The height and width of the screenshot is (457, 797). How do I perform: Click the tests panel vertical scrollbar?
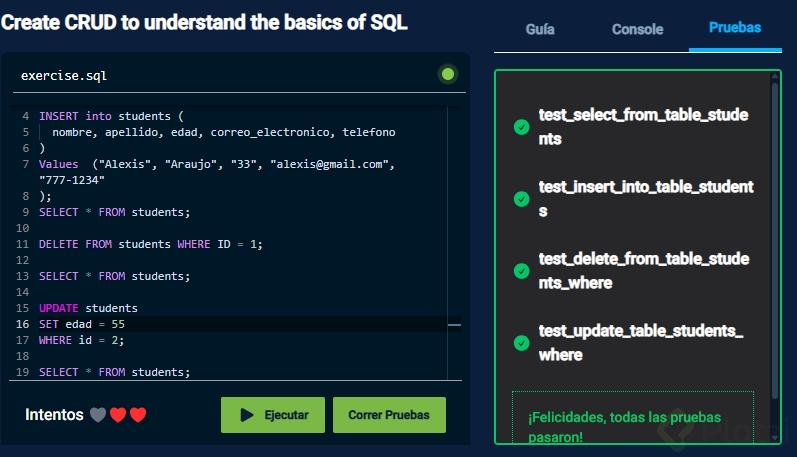[775, 240]
